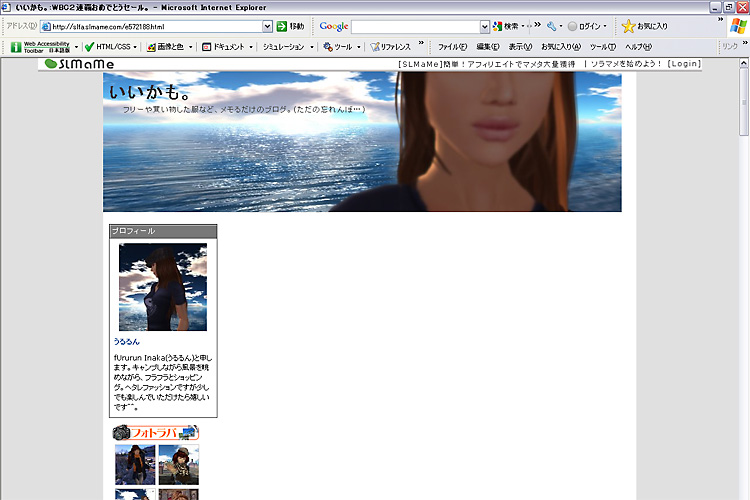
Task: Open favorites with the star お気に入り button
Action: coord(645,26)
